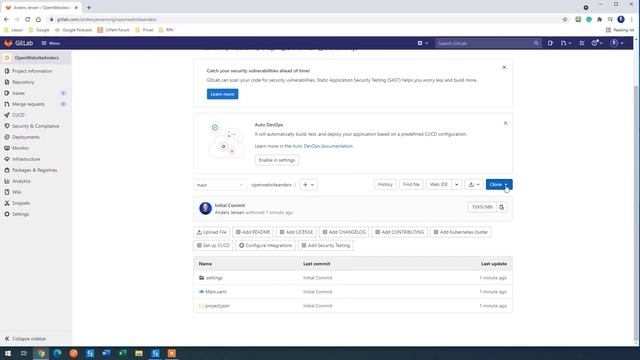Click Add Security Testing button

(326, 246)
